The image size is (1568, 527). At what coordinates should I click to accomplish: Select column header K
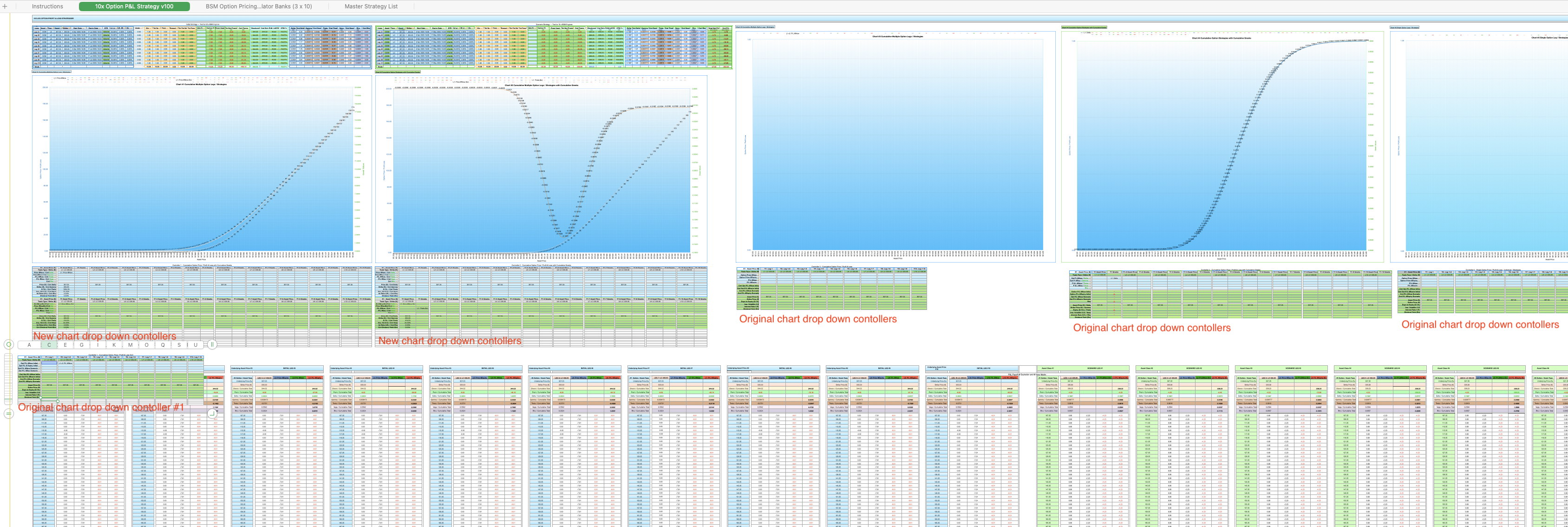[114, 345]
